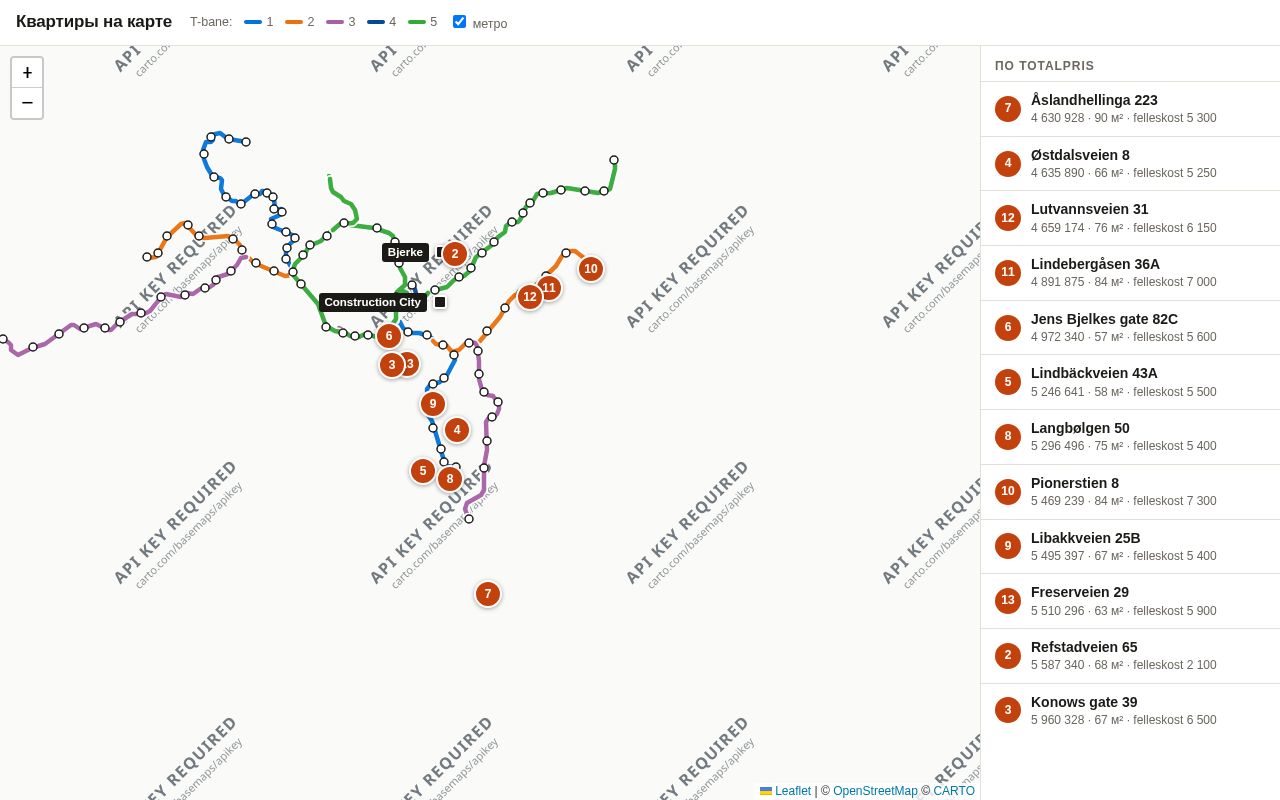1280x800 pixels.
Task: Open the Konows gate 39 listing
Action: click(x=1130, y=711)
